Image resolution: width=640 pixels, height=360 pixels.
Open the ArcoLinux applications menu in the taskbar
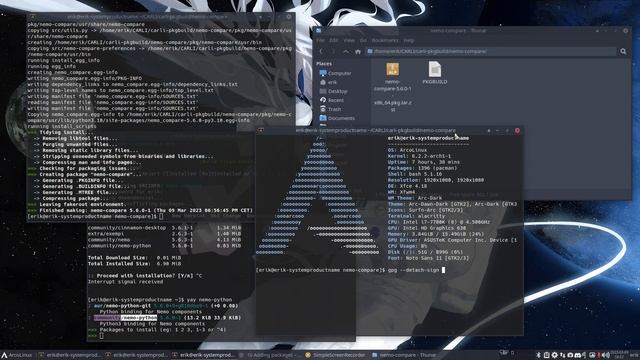coord(16,355)
